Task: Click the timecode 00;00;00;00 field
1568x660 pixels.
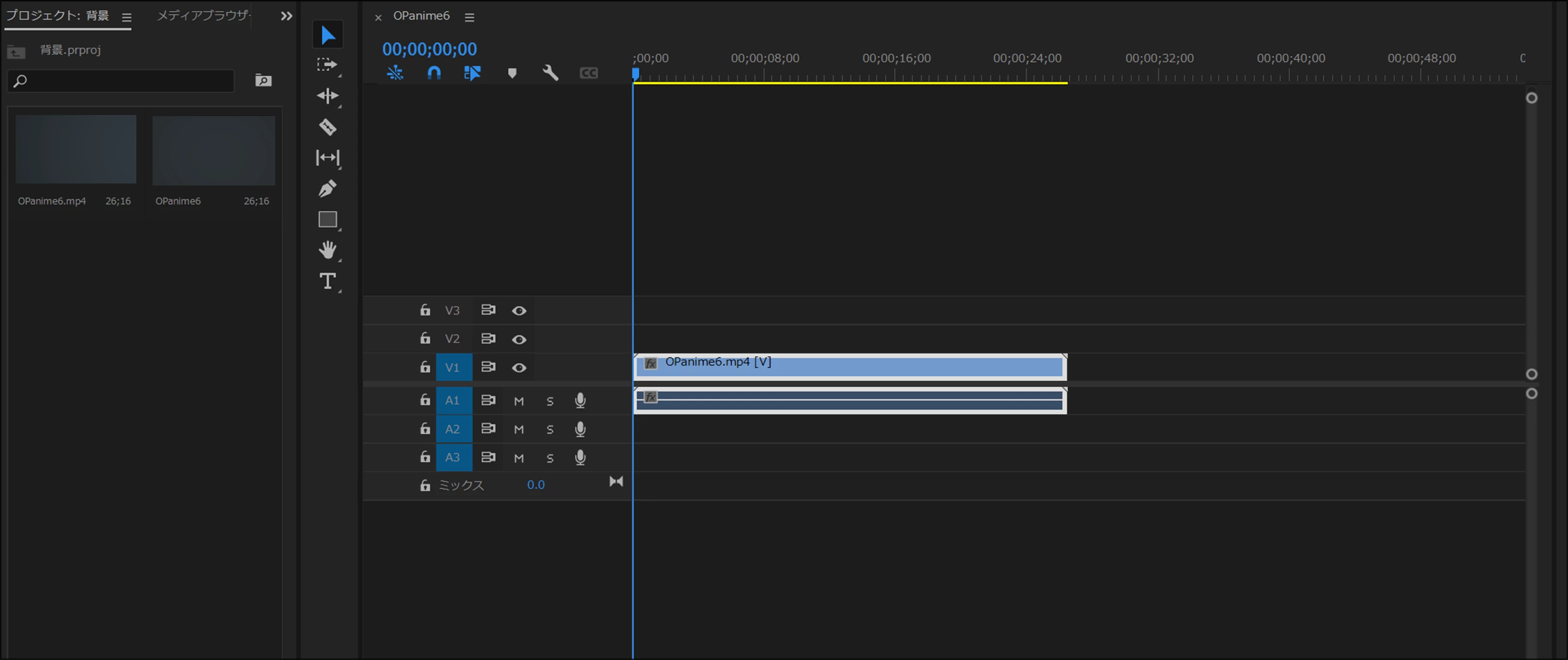Action: [429, 49]
